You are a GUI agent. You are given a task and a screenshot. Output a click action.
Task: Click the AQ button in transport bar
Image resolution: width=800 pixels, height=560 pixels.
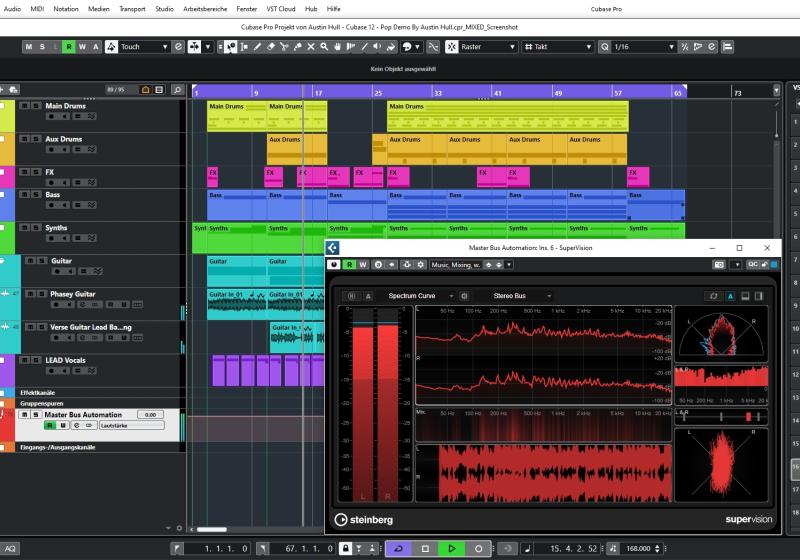pos(9,548)
